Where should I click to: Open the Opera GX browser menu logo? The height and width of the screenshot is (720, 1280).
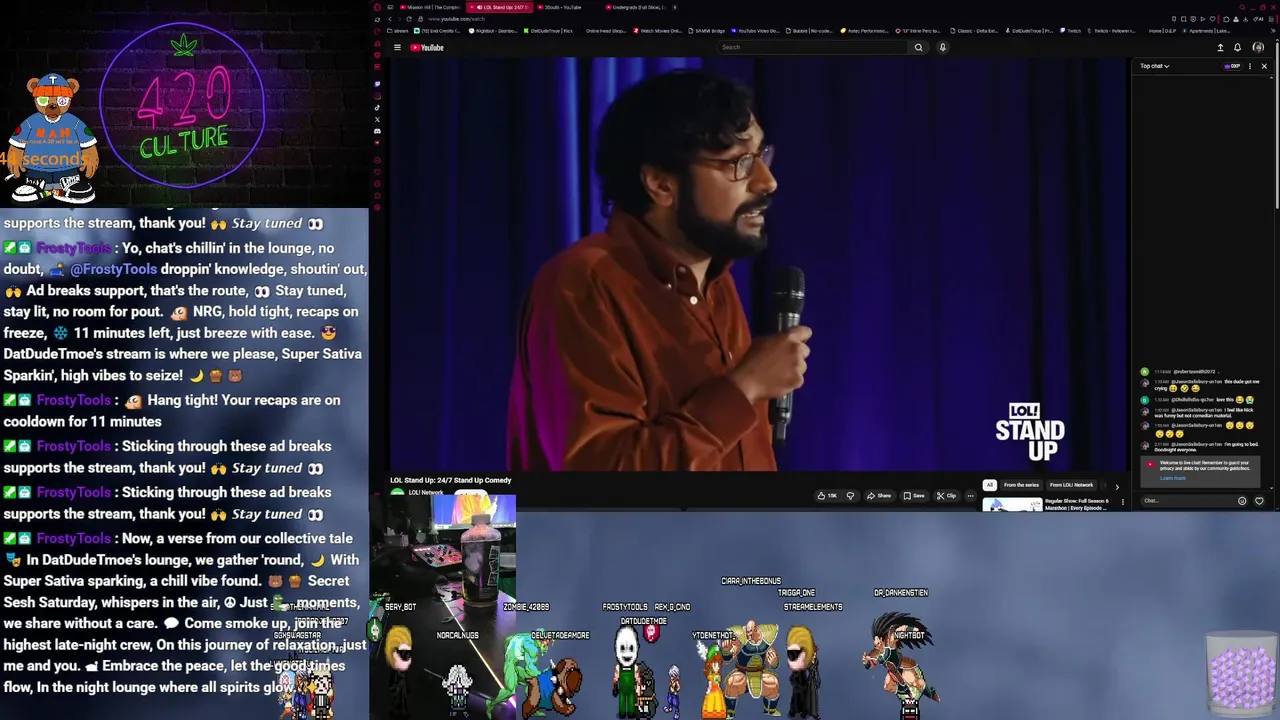pos(377,7)
